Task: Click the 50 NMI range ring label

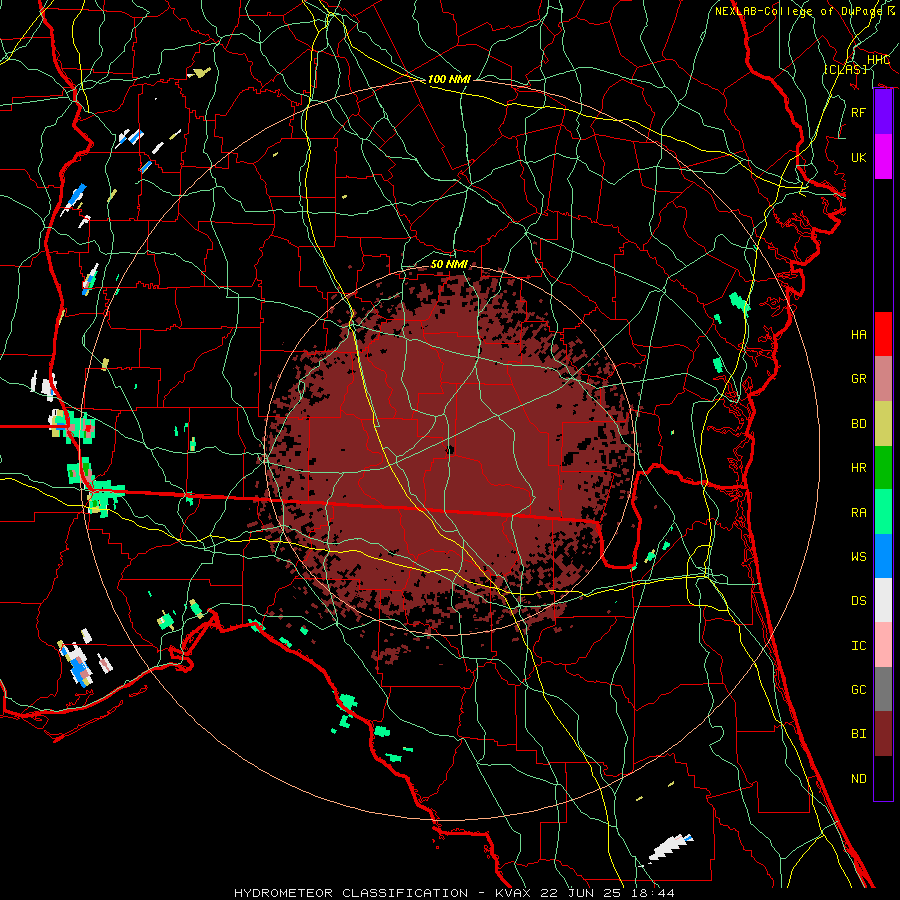Action: 449,264
